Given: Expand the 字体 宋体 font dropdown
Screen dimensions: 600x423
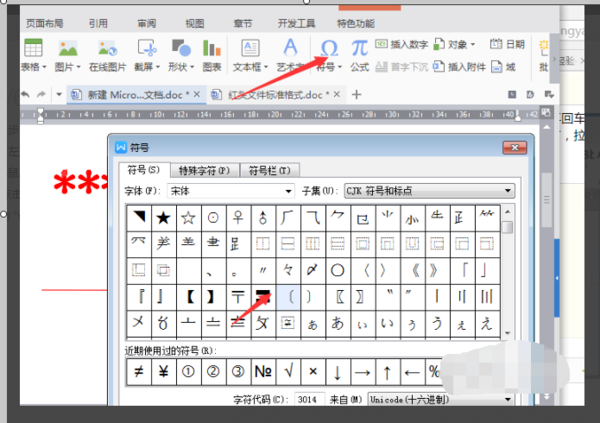Looking at the screenshot, I should click(x=288, y=191).
